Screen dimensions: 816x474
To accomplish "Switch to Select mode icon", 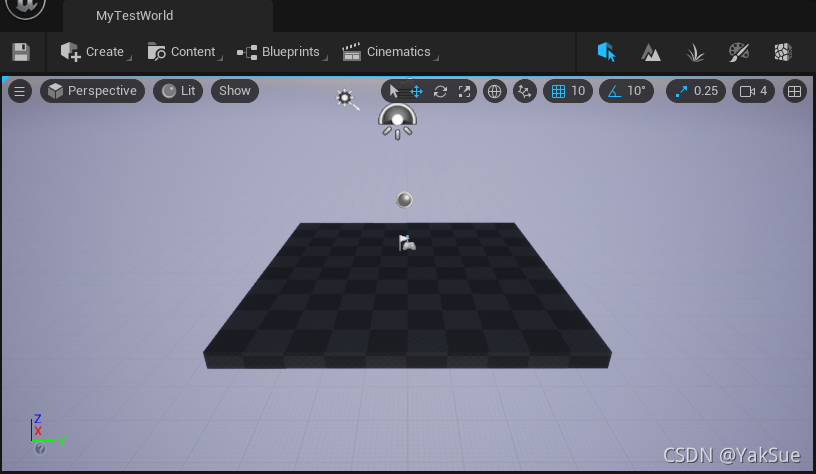I will click(x=607, y=52).
